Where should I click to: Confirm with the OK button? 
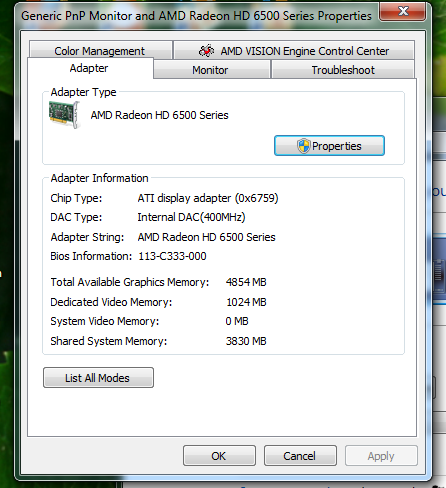[219, 456]
